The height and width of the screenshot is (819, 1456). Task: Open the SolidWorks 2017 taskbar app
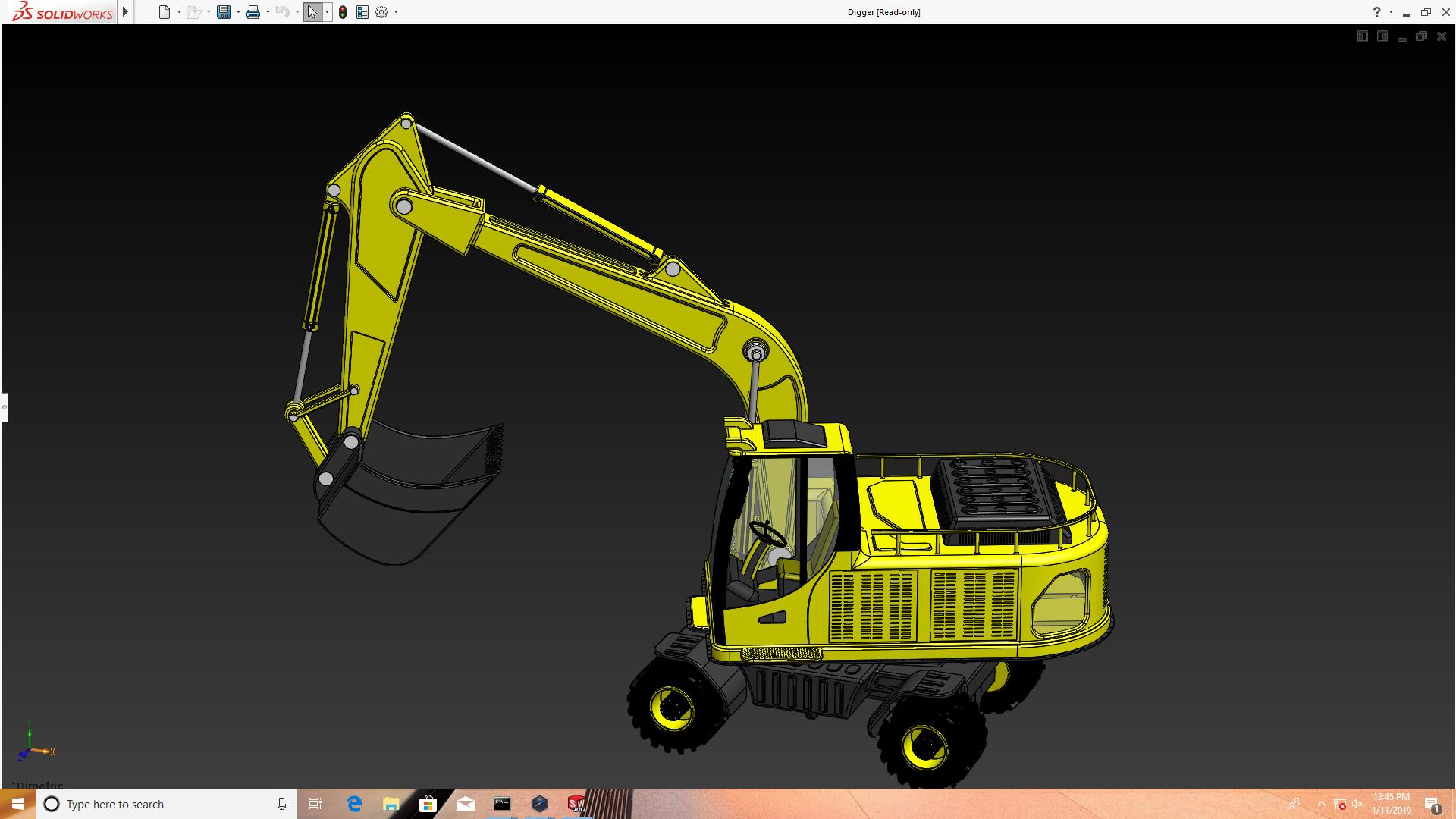(x=576, y=804)
